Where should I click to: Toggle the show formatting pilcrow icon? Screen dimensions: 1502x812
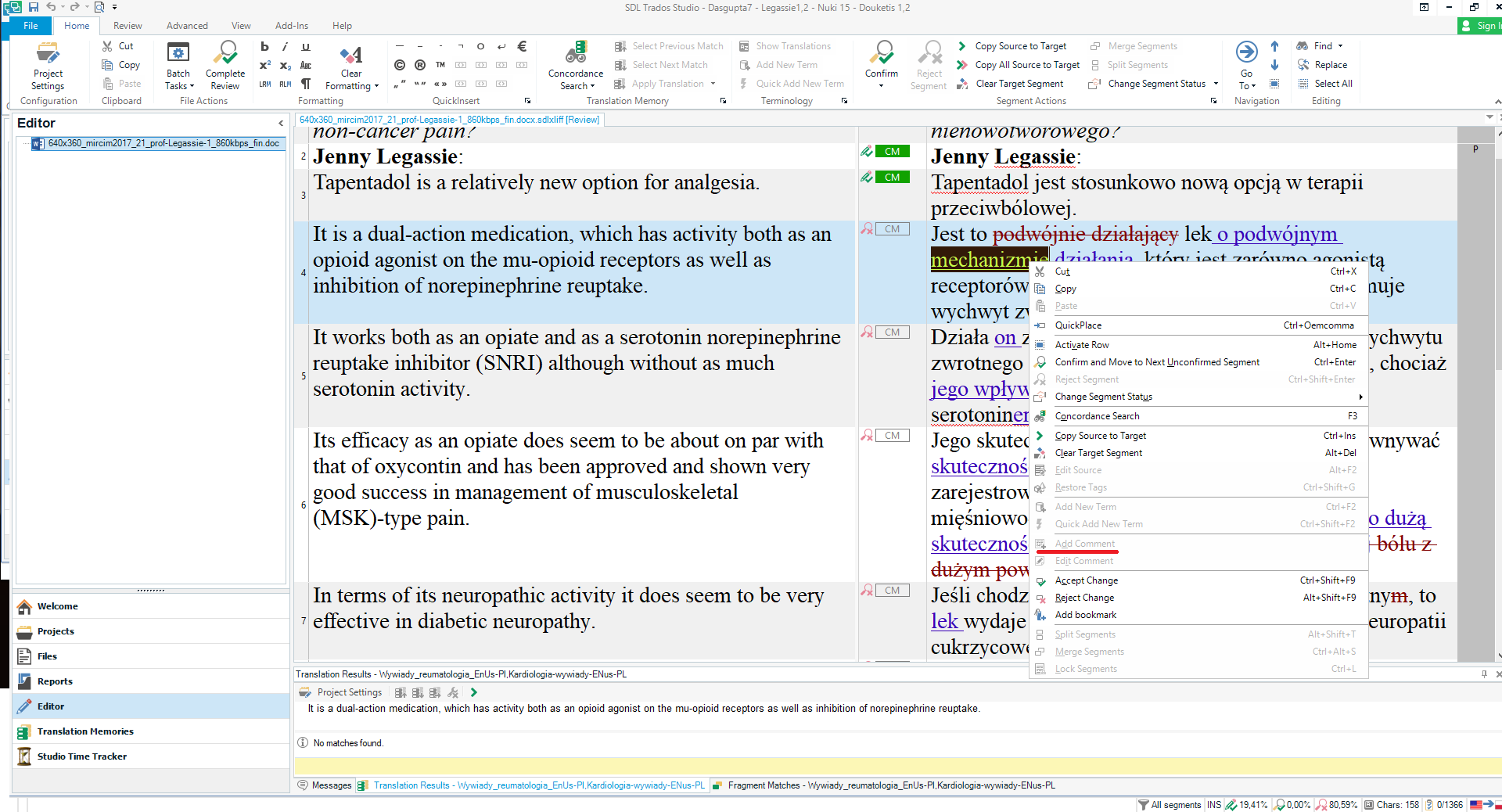pyautogui.click(x=306, y=84)
